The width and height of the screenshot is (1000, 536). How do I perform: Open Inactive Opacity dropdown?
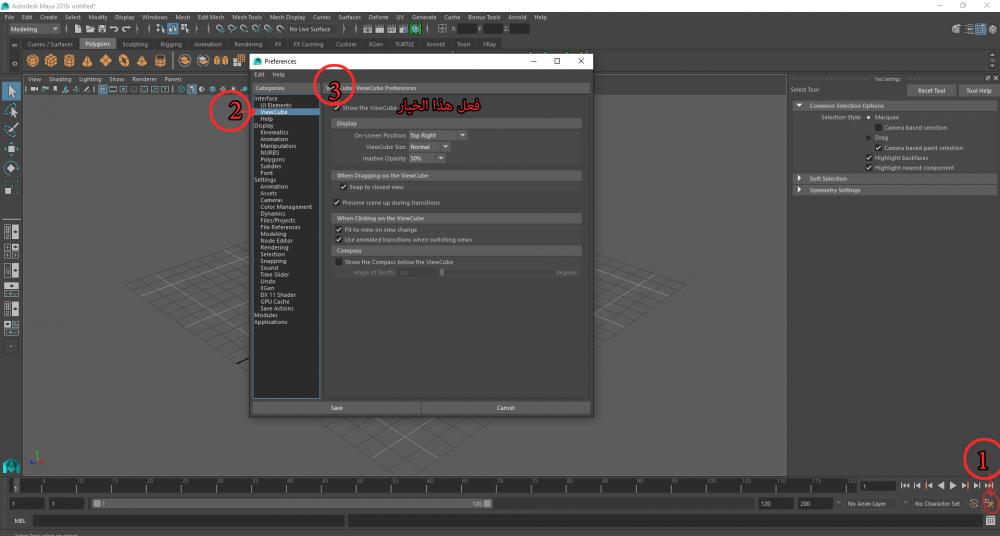(427, 158)
